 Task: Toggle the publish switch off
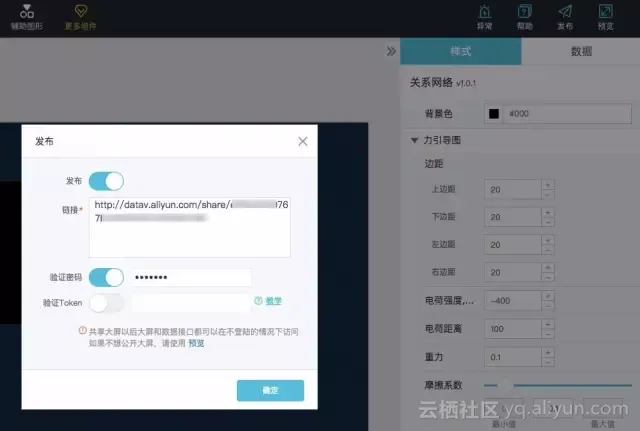106,181
